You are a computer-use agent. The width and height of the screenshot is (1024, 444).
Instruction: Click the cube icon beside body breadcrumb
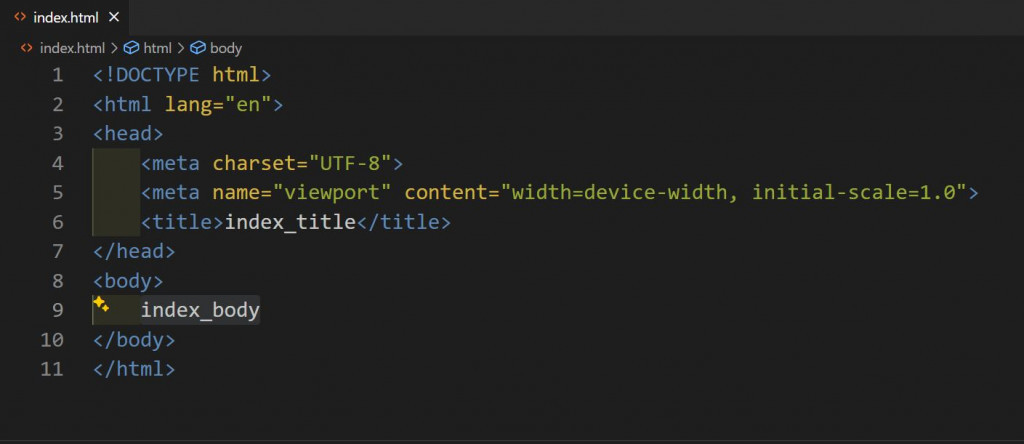(198, 47)
